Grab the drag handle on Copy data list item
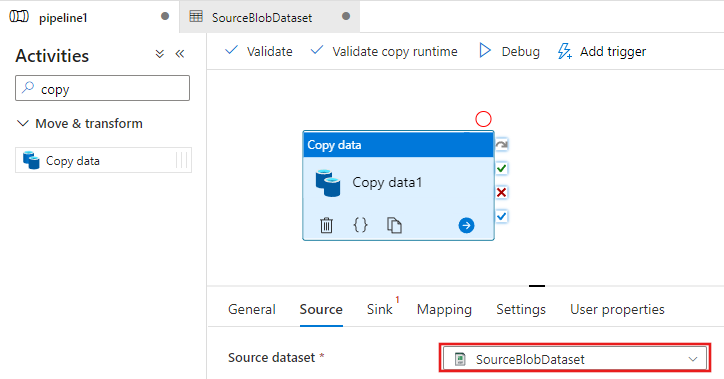This screenshot has height=379, width=724. click(182, 160)
